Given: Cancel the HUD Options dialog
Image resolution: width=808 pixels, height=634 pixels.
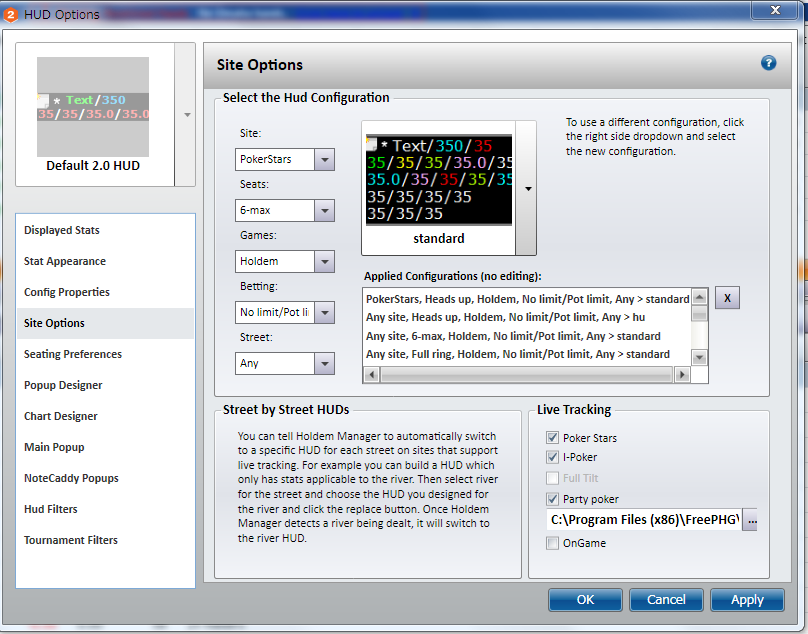Looking at the screenshot, I should [x=666, y=599].
